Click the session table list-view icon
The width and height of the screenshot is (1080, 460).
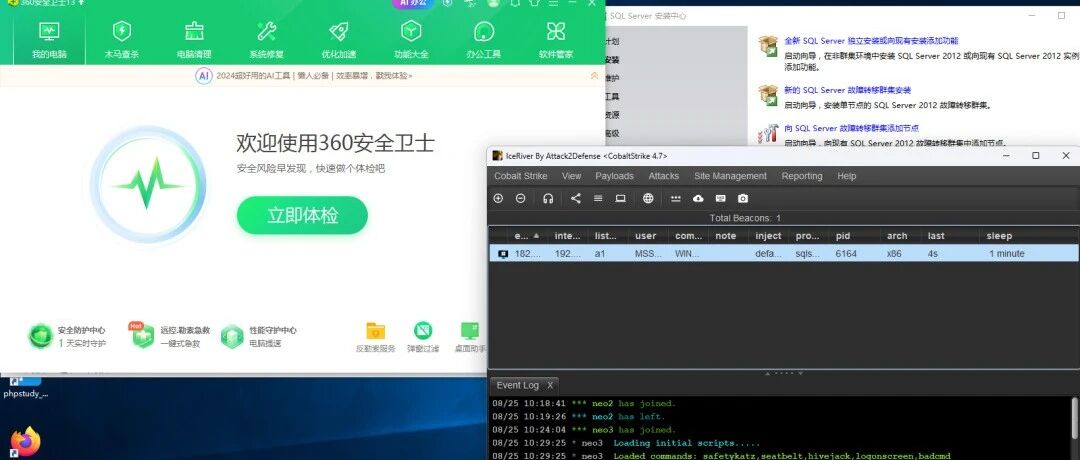pyautogui.click(x=598, y=198)
